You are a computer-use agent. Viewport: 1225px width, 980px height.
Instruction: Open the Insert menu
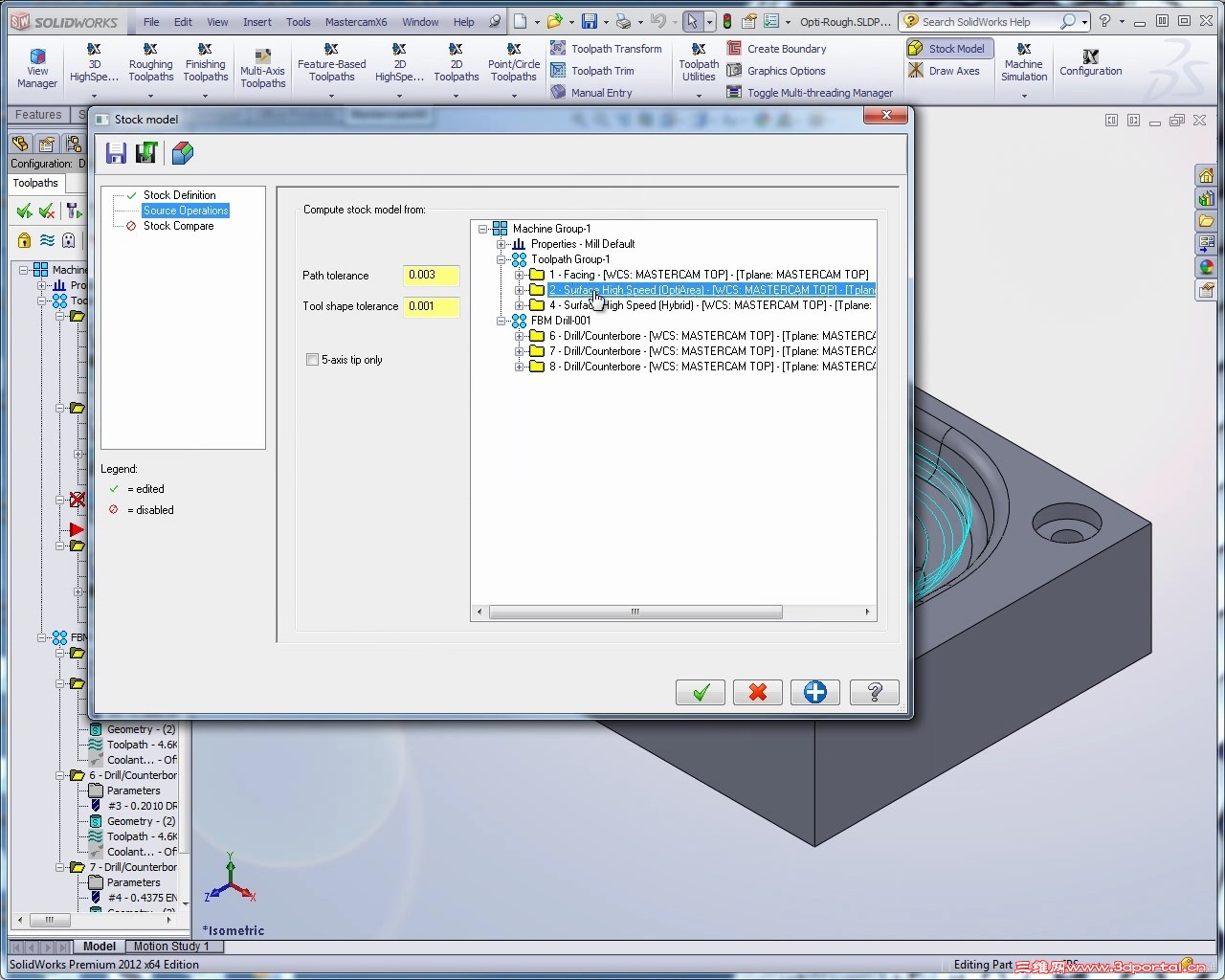click(256, 22)
